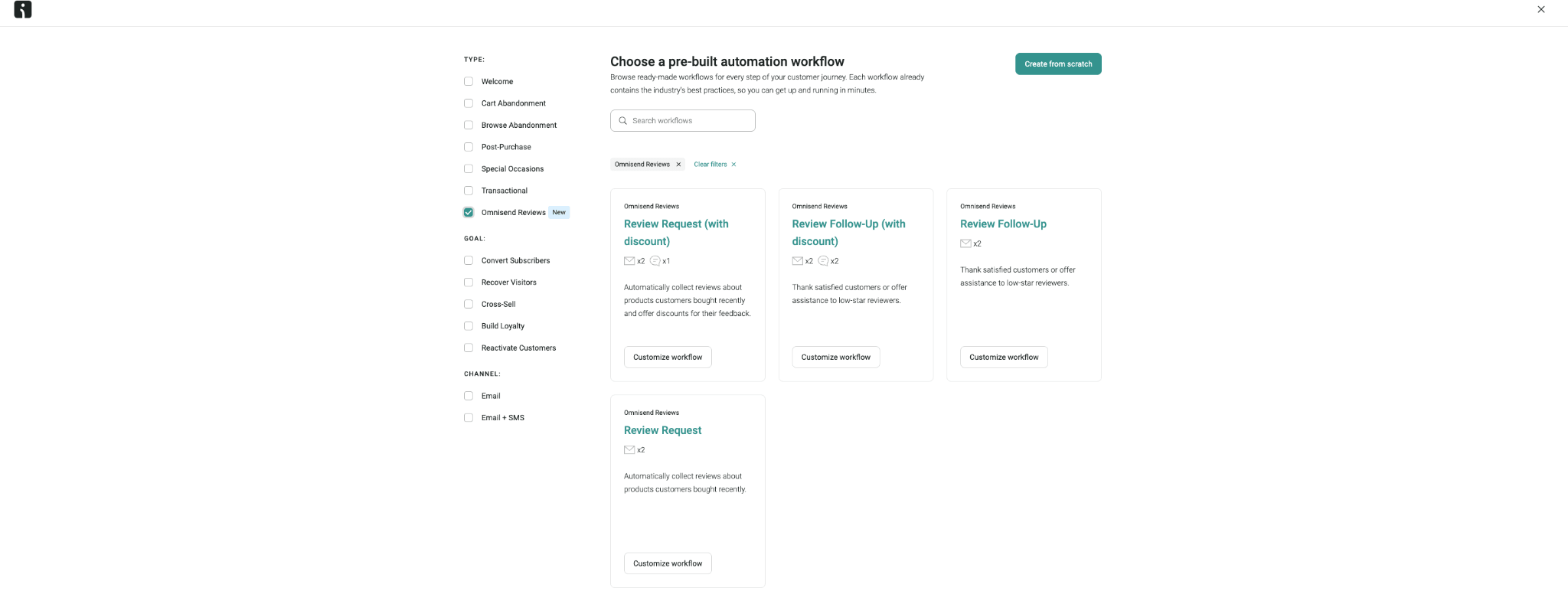
Task: Open the Review Follow-Up title link
Action: [x=1003, y=224]
